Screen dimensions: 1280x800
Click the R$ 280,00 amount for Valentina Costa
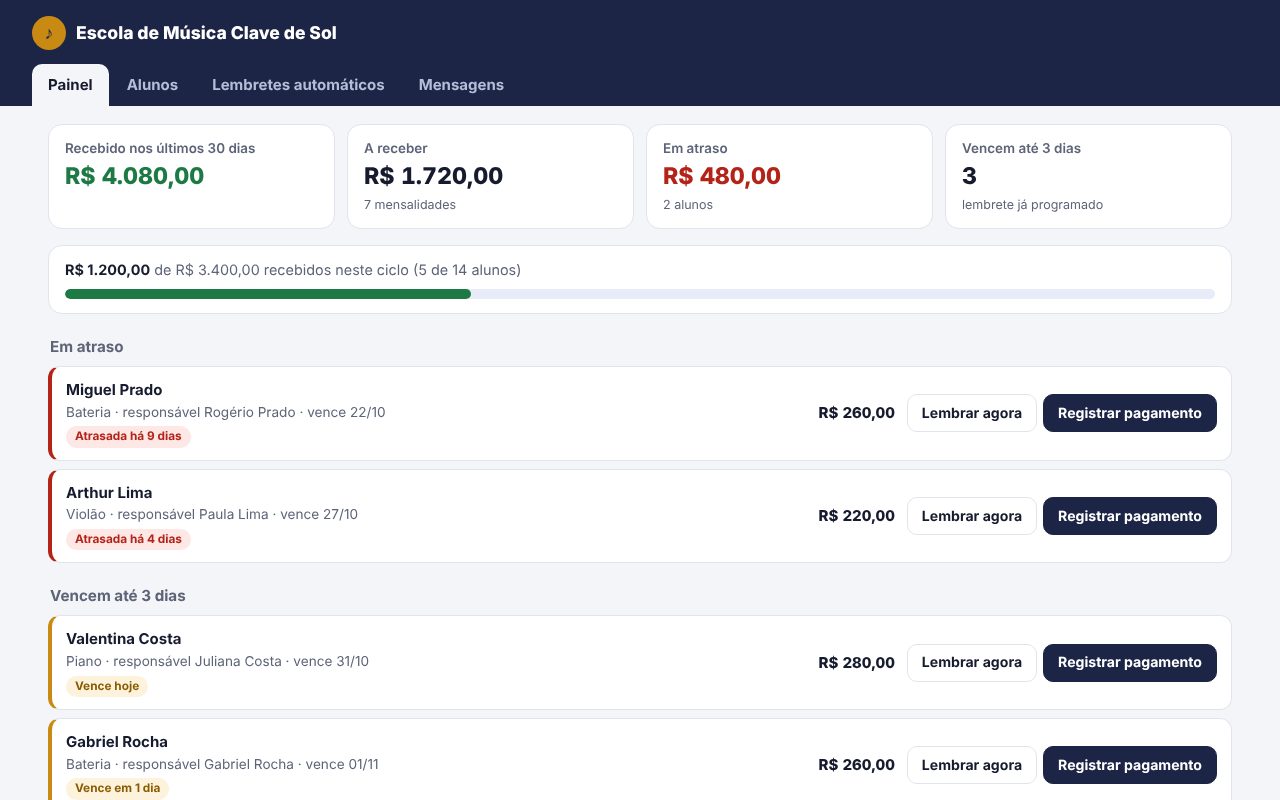(856, 662)
